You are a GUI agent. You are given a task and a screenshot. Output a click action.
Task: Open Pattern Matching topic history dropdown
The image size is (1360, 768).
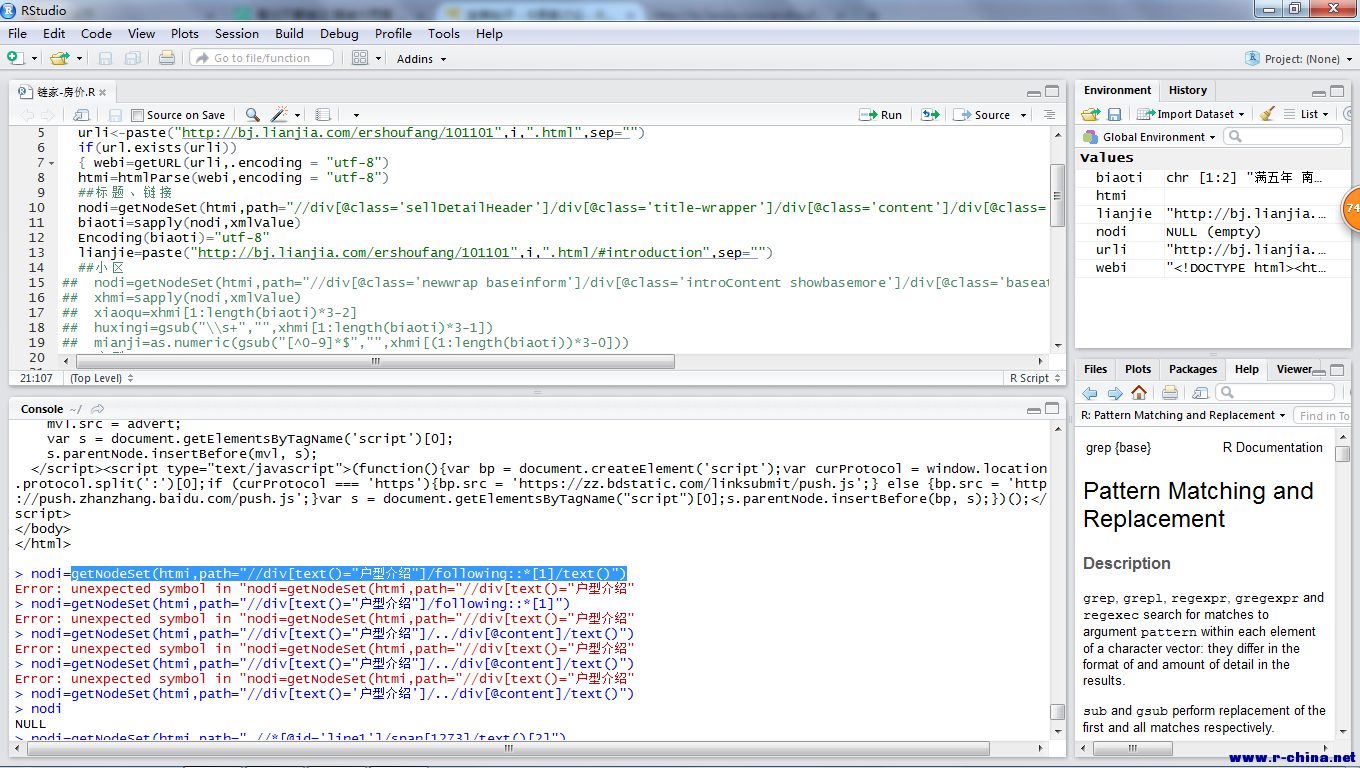coord(1183,415)
